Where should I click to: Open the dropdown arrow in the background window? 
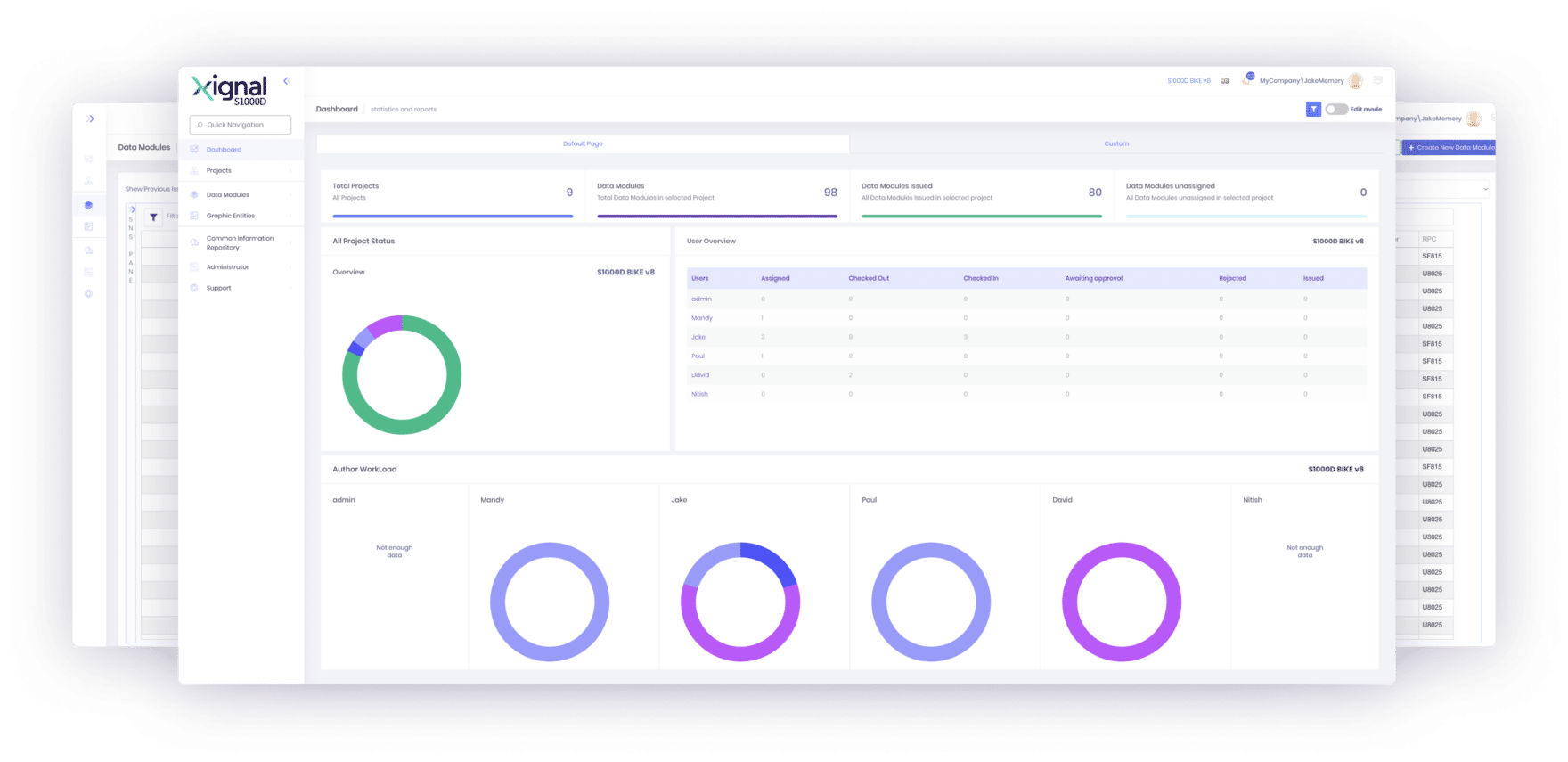1485,189
